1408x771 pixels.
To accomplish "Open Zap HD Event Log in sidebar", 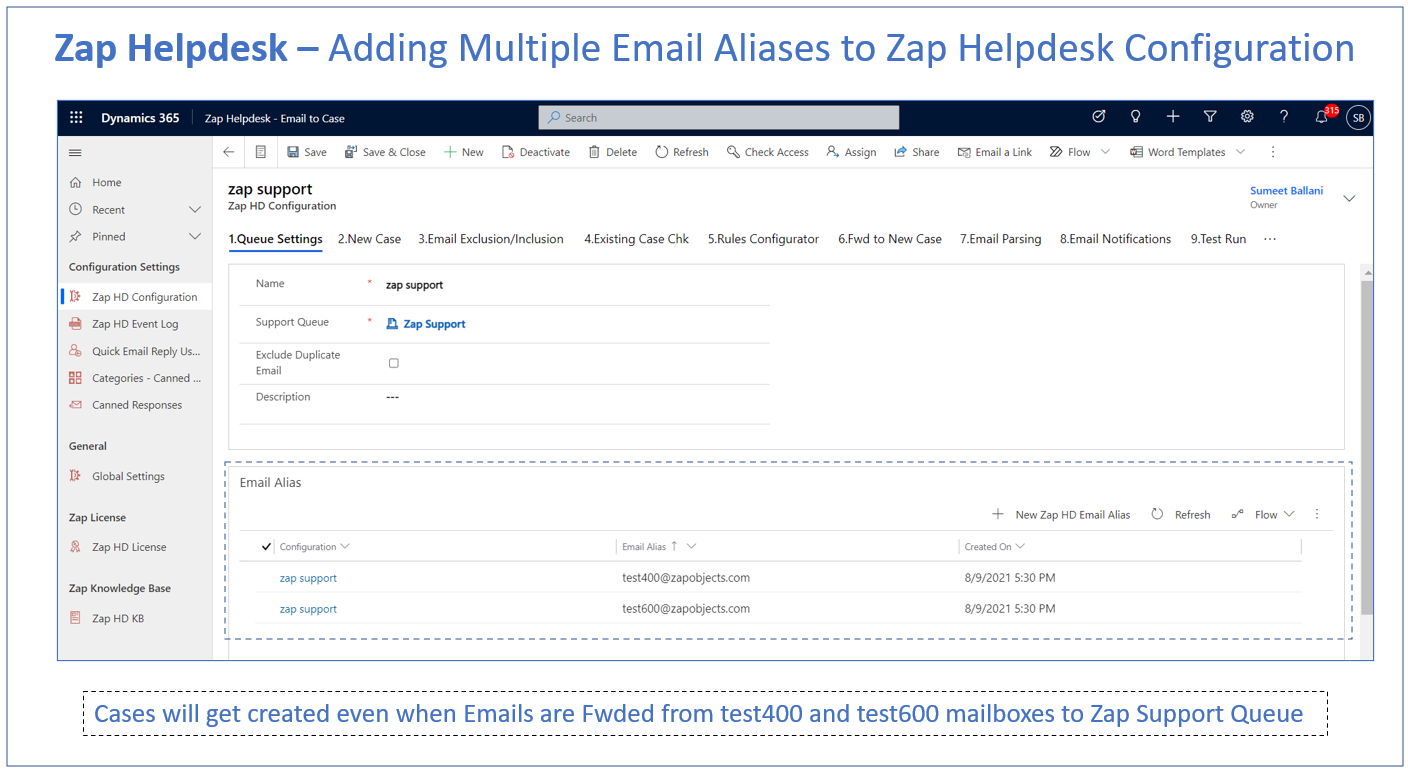I will pyautogui.click(x=134, y=324).
